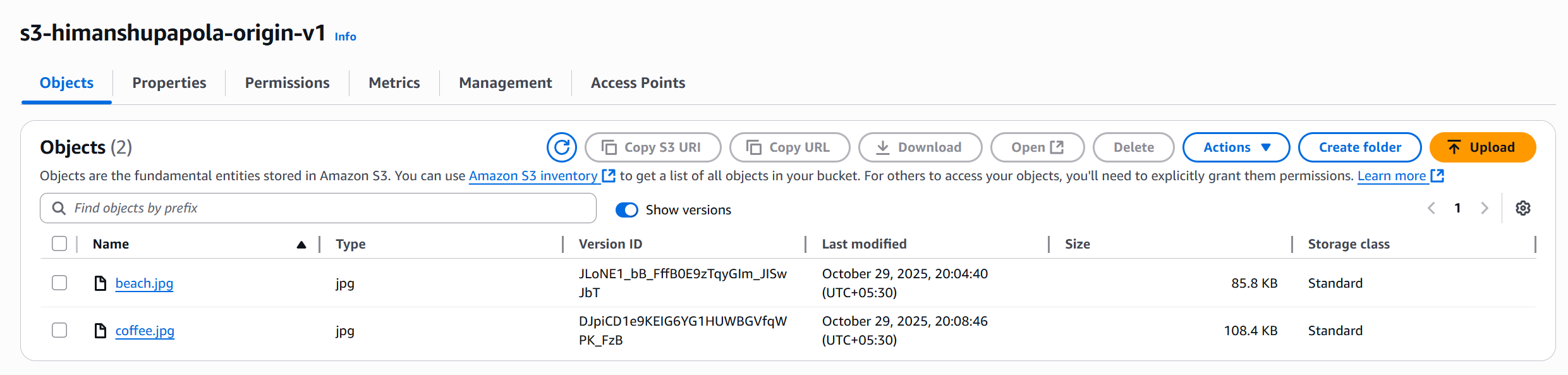Screen dimensions: 1568x375
Task: Go to next page arrow
Action: click(1485, 208)
